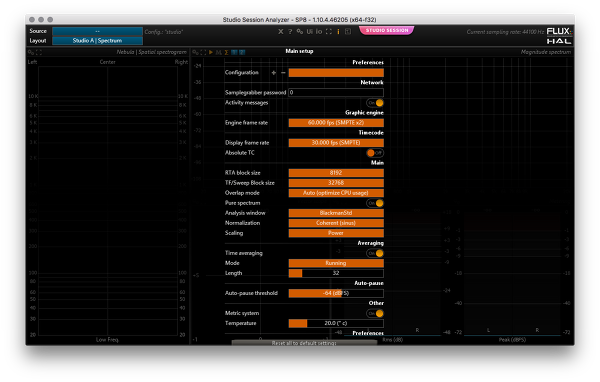Select channel 2 blue button in spectrum toolbar
This screenshot has height=382, width=600.
click(x=242, y=52)
